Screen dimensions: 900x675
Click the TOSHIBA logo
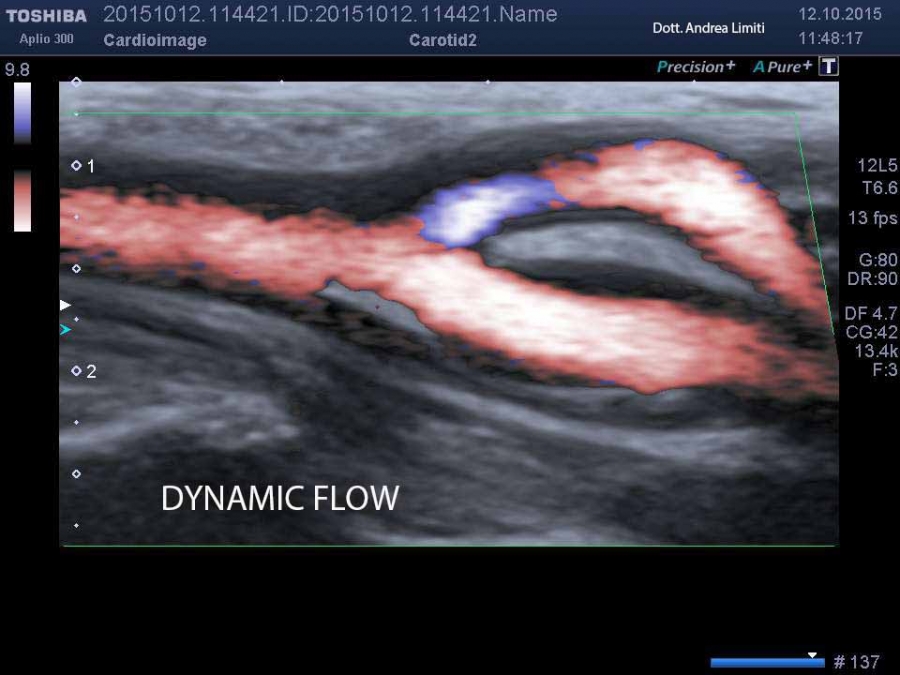click(x=46, y=16)
